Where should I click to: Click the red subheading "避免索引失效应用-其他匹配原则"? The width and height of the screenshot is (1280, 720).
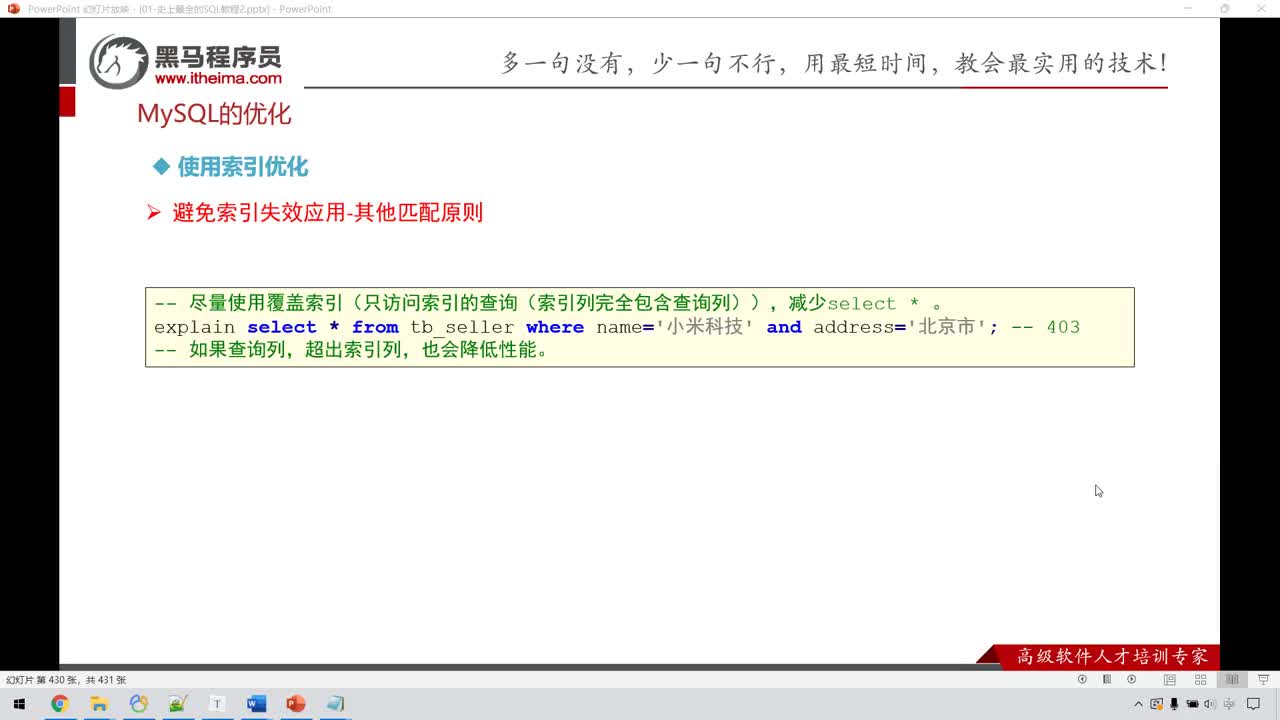(x=328, y=212)
